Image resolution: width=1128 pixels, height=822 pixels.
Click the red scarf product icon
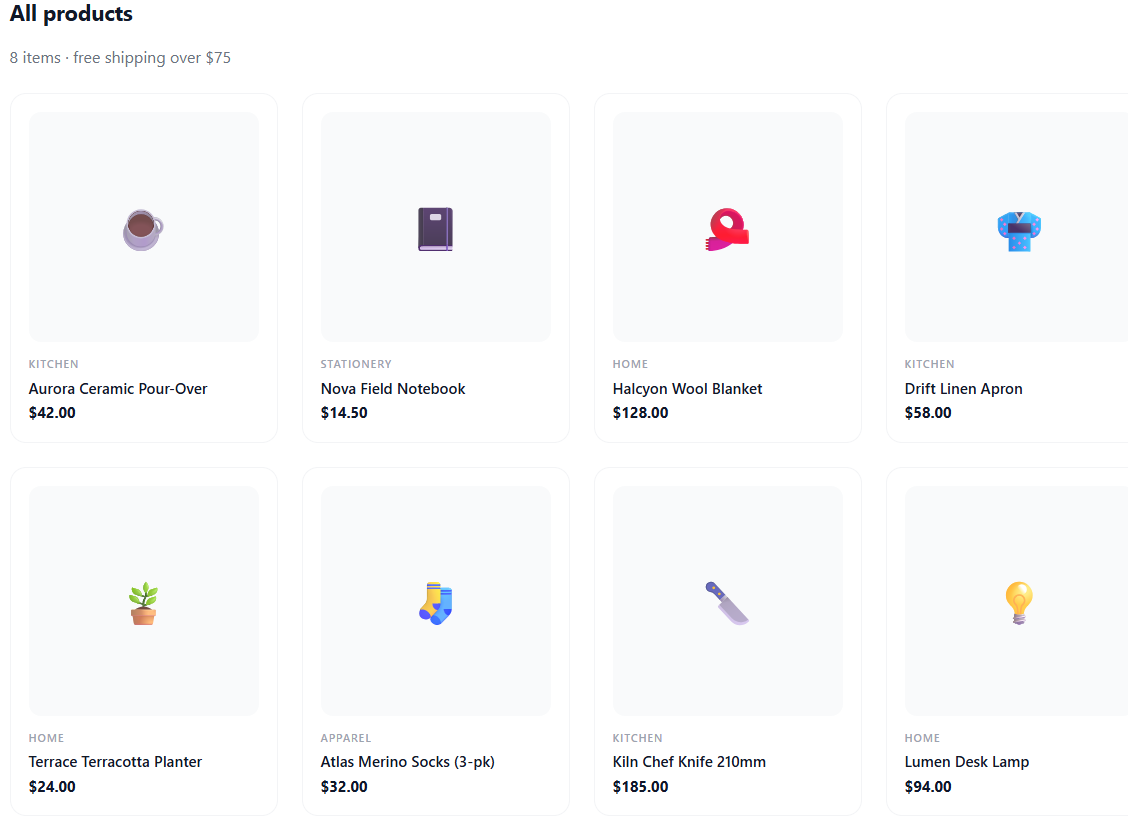(x=727, y=229)
